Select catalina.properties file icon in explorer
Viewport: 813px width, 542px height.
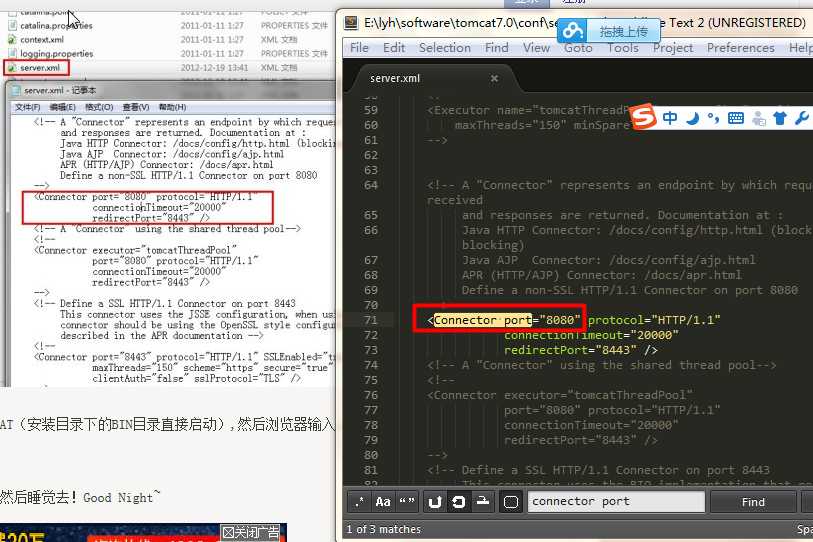(12, 25)
